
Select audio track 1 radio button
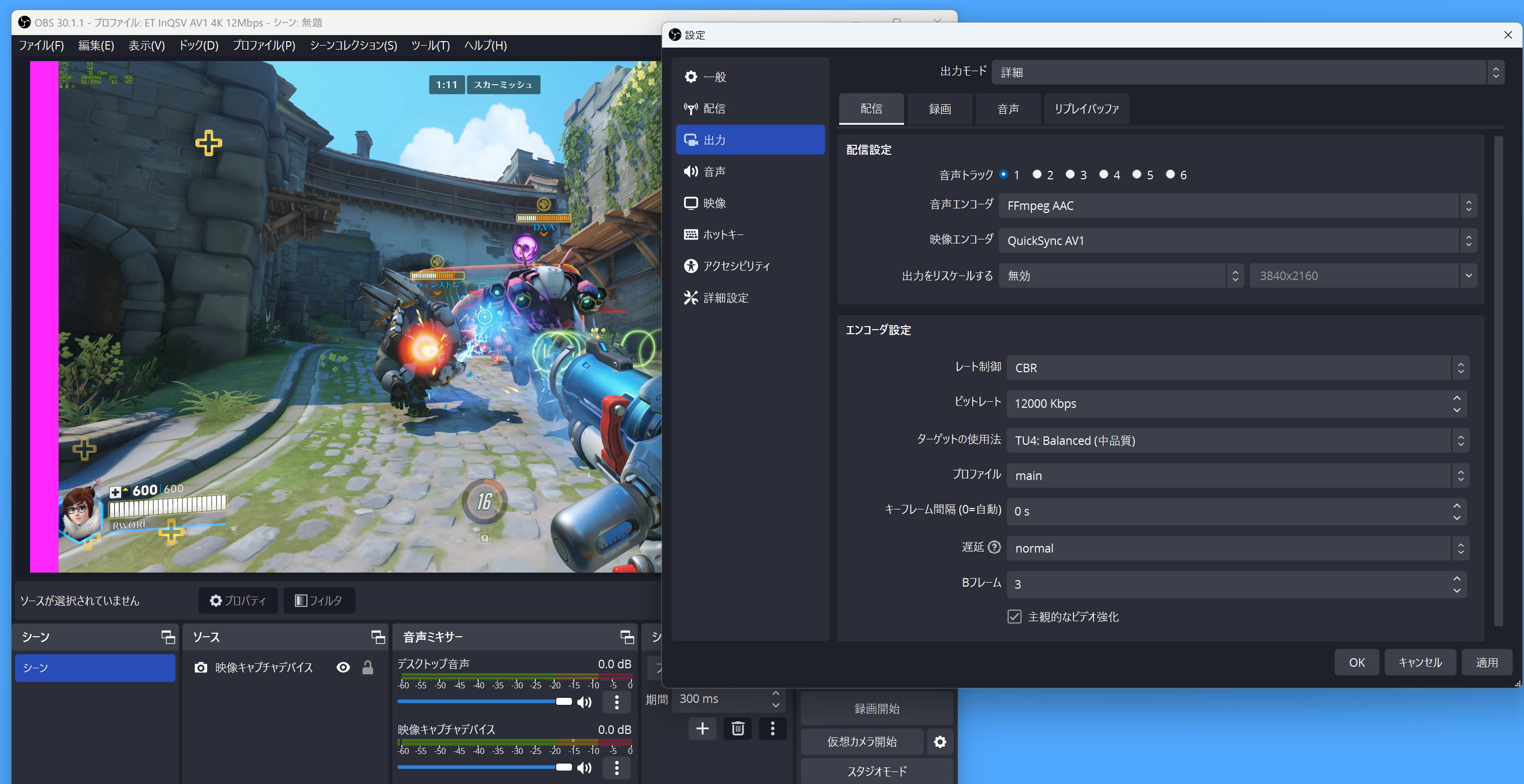1003,174
